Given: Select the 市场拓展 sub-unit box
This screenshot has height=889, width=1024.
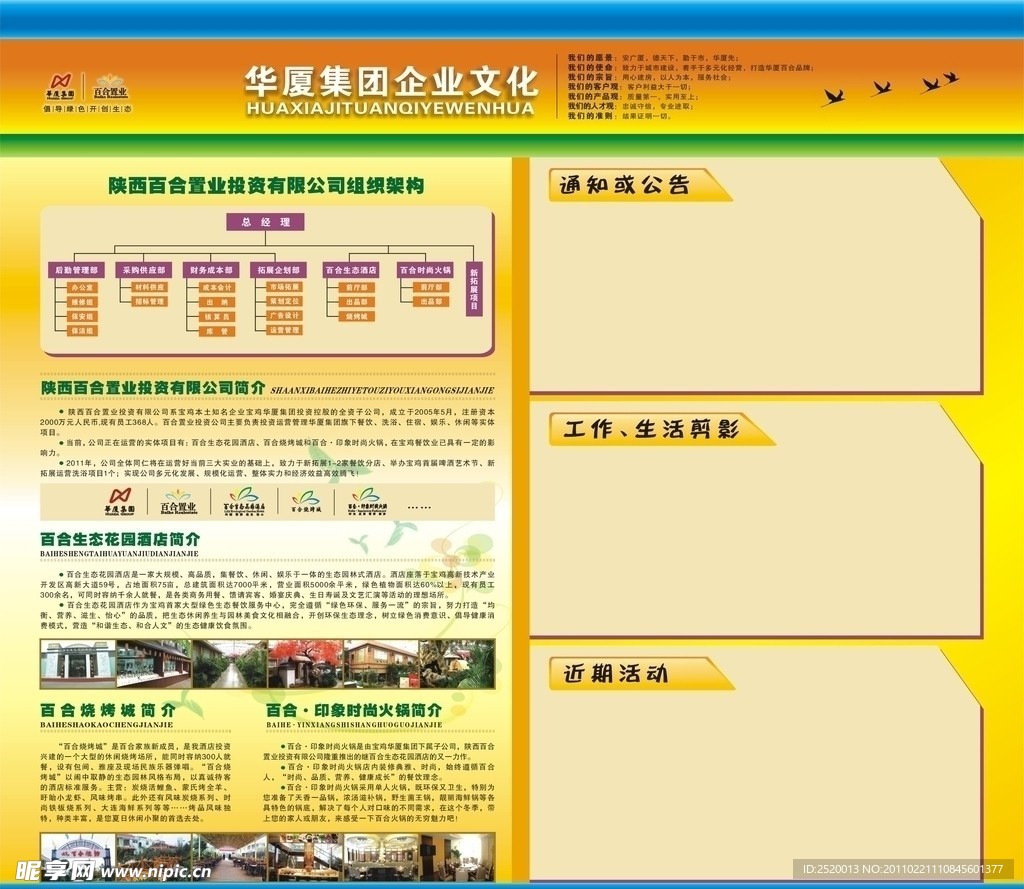Looking at the screenshot, I should (x=285, y=287).
